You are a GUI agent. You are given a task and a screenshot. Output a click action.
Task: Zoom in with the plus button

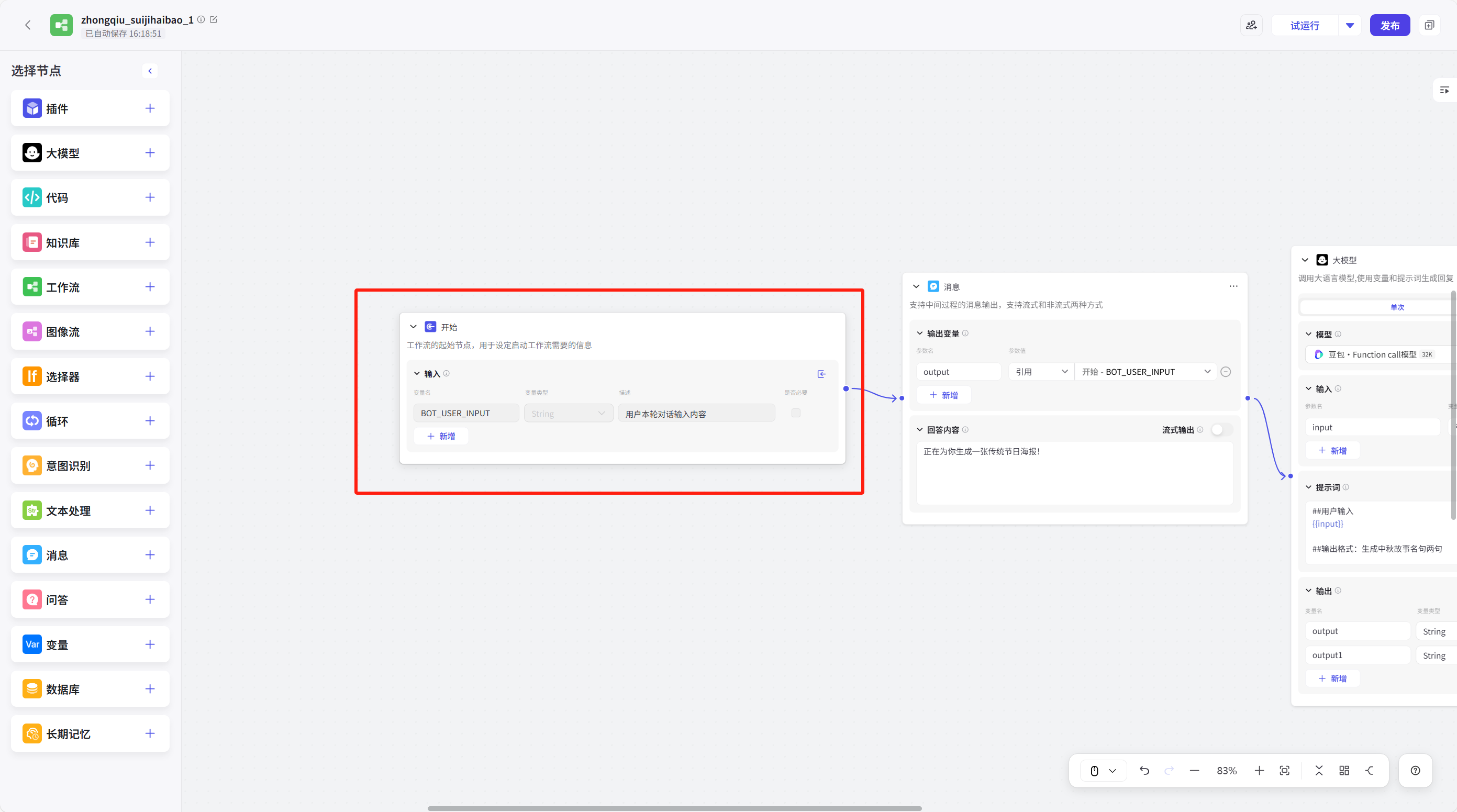click(1259, 771)
